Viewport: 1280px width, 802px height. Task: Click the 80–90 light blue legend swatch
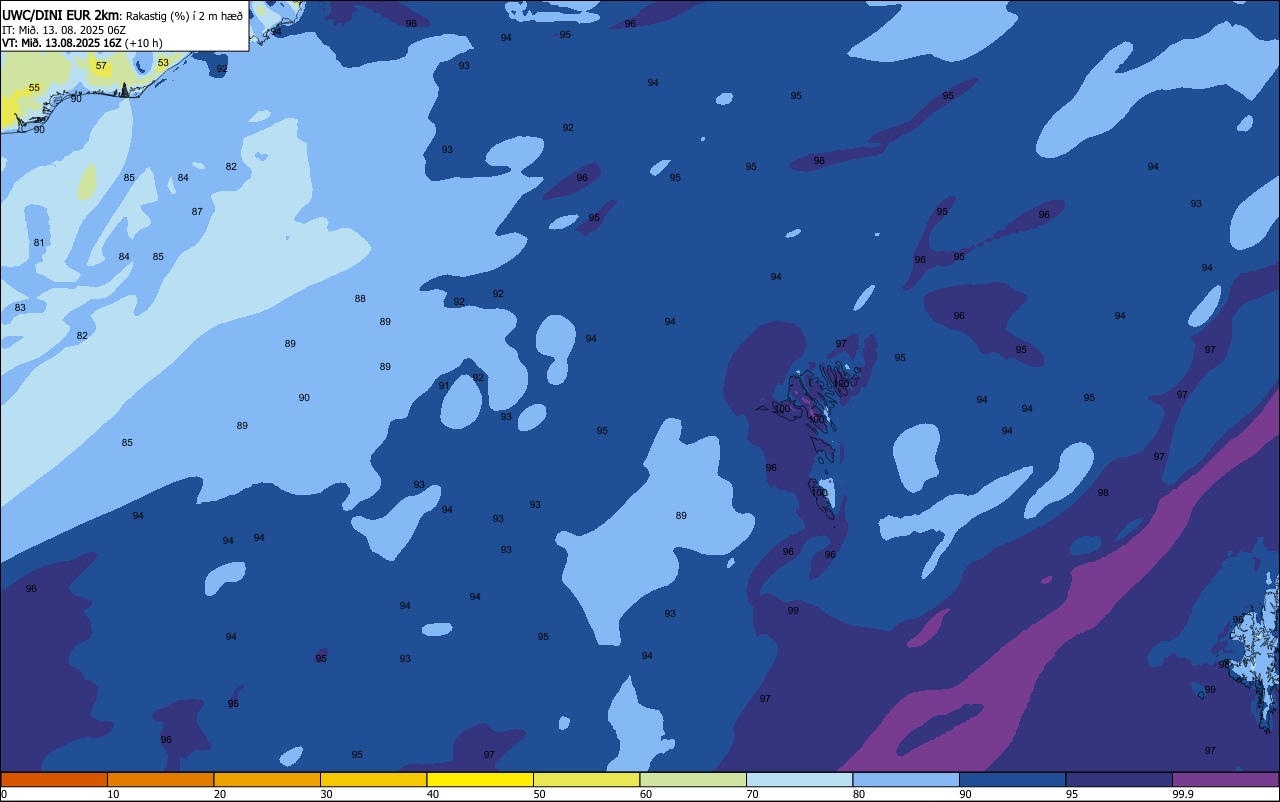[x=906, y=779]
